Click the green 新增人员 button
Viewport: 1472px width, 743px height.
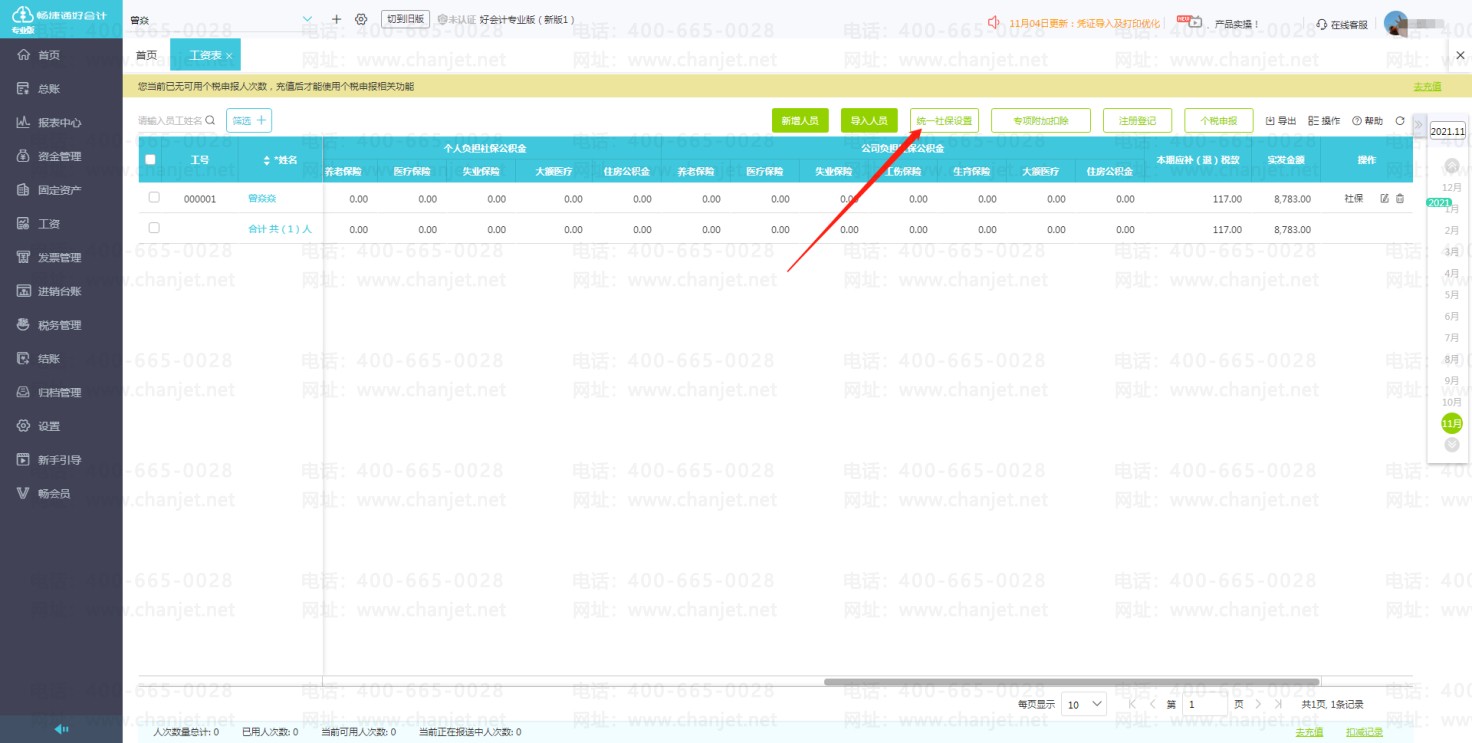pyautogui.click(x=800, y=121)
